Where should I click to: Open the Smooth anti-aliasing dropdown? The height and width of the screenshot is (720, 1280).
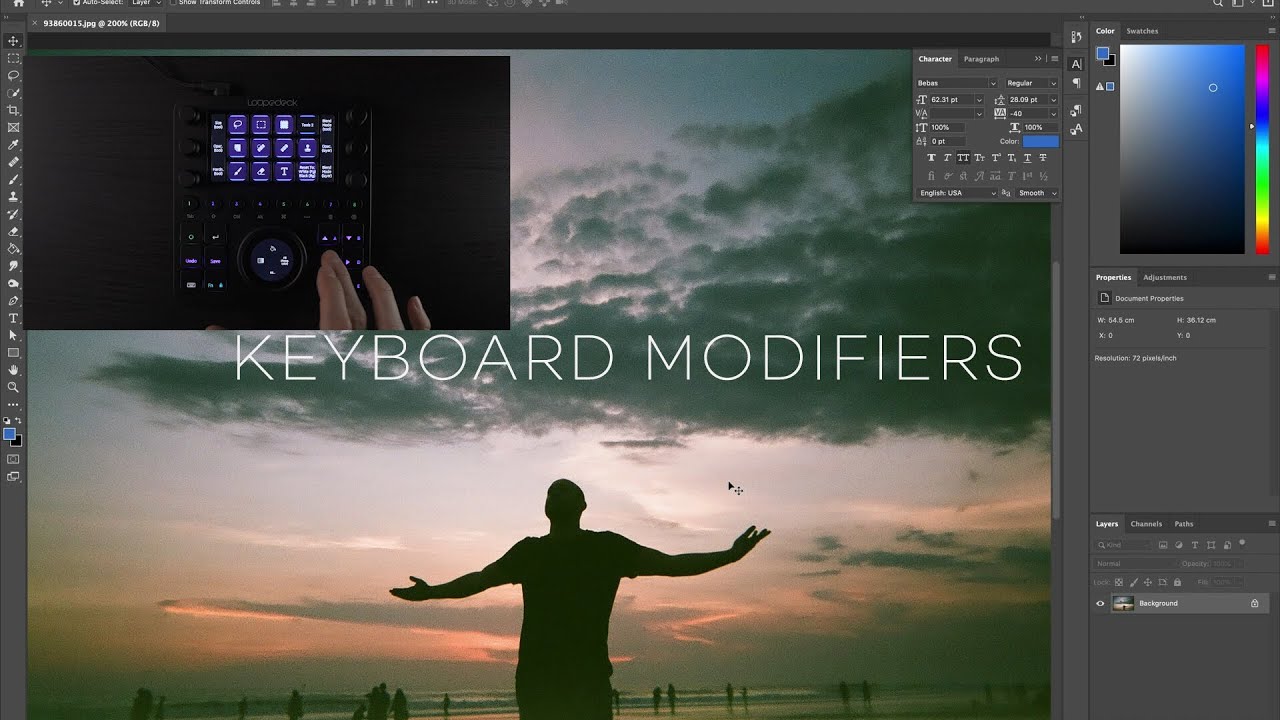click(x=1037, y=193)
